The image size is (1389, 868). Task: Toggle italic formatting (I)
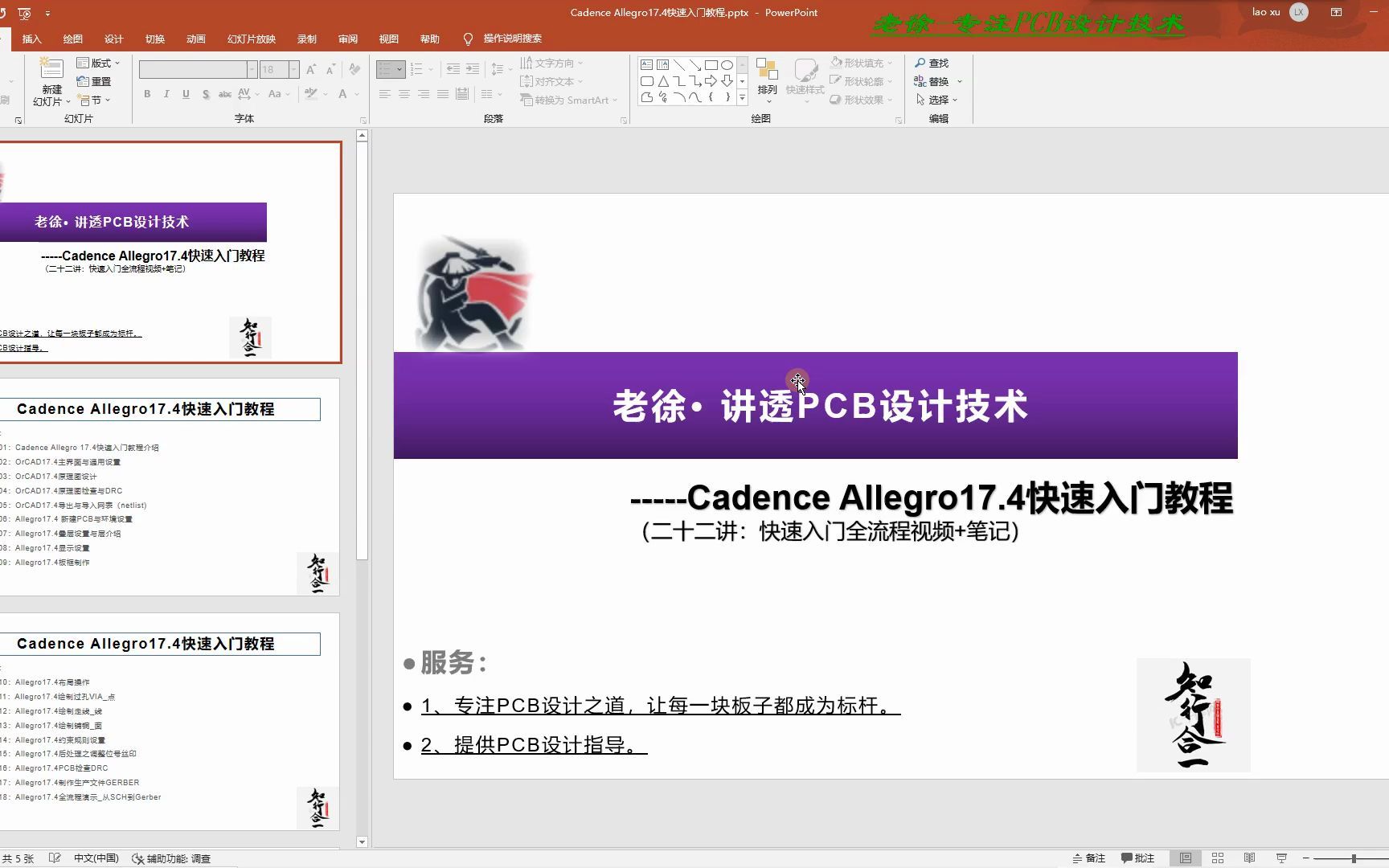point(166,94)
